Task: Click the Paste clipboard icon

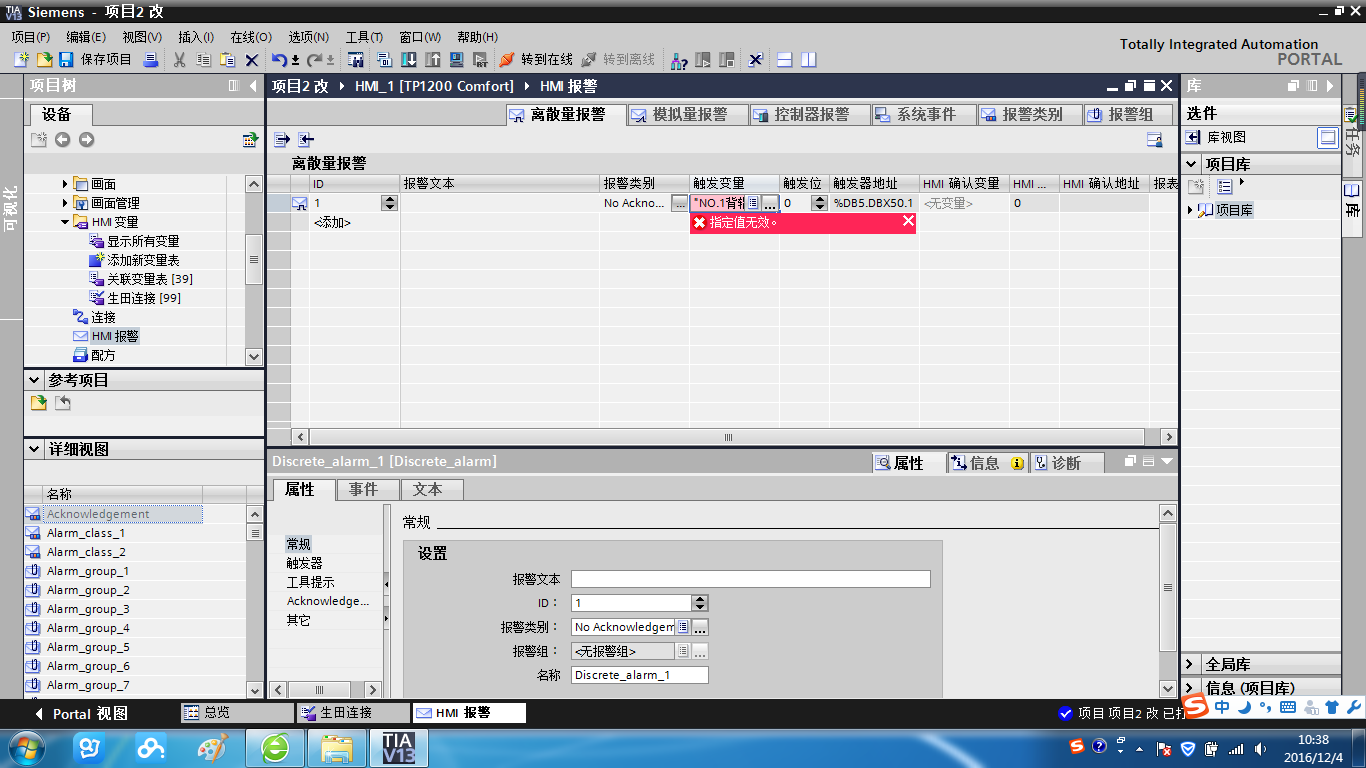Action: click(227, 60)
